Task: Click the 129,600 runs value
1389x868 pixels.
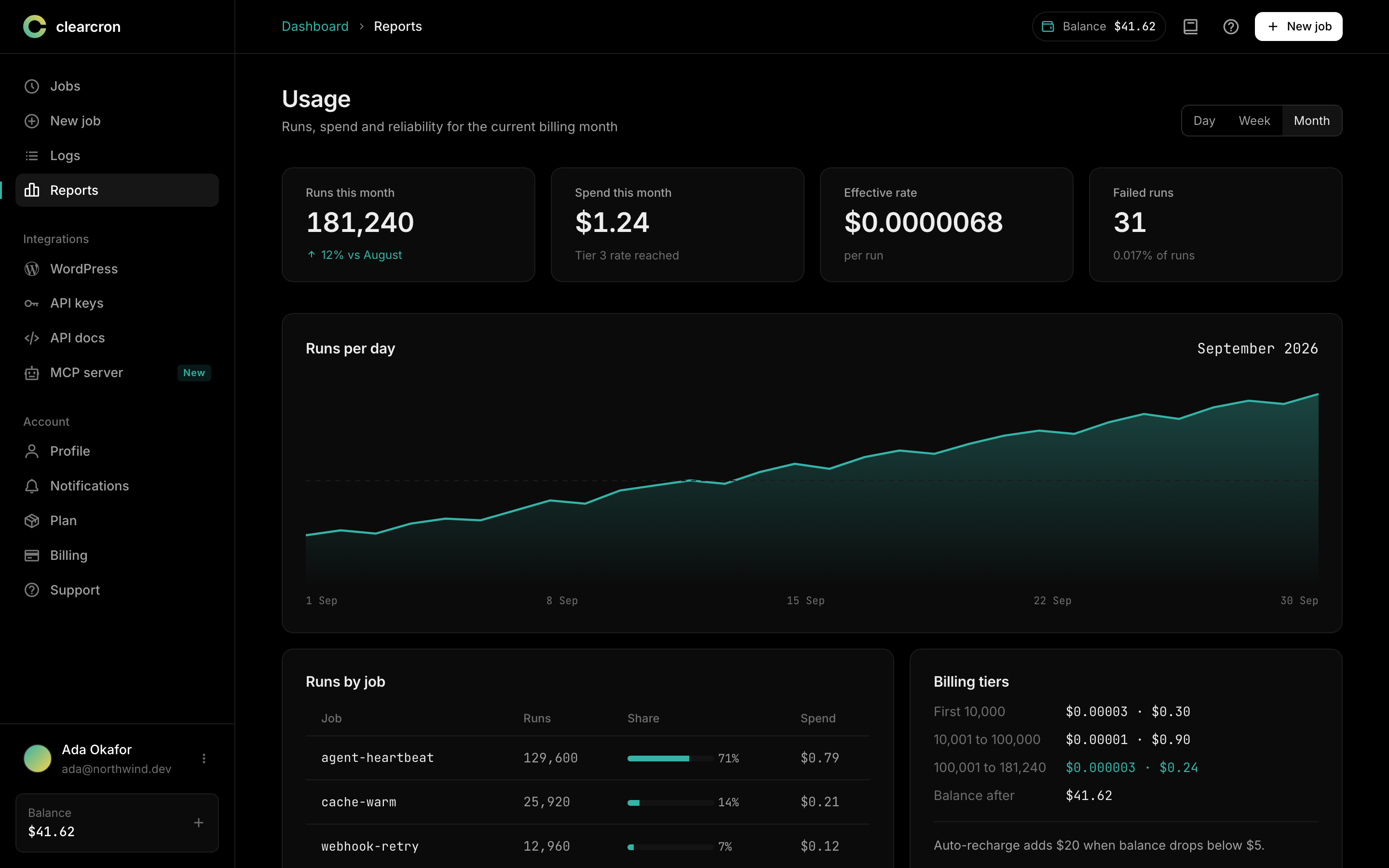Action: click(x=550, y=758)
